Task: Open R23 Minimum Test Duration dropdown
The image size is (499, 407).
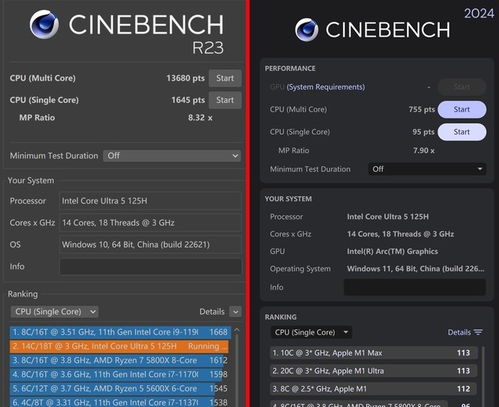Action: (x=172, y=156)
